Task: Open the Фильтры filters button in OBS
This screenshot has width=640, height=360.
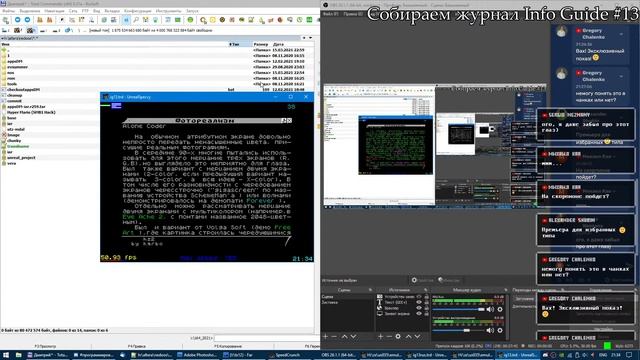Action: [449, 280]
